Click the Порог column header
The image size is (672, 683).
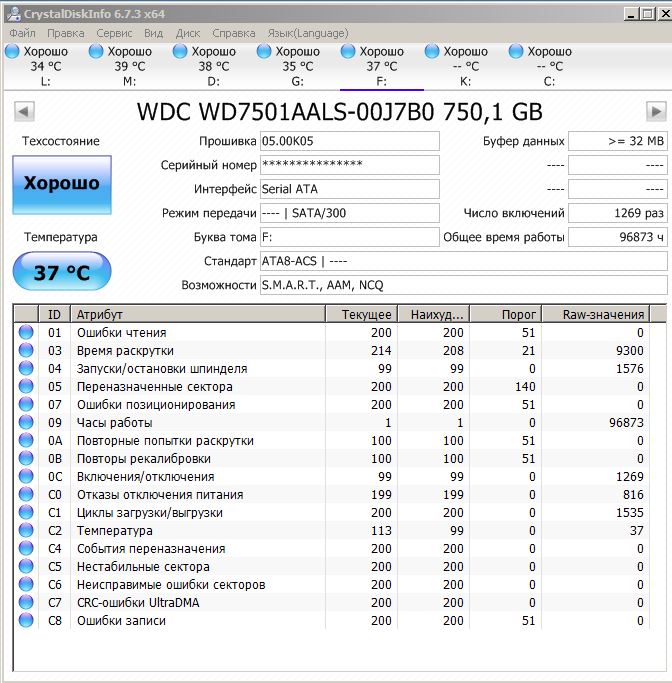[506, 314]
